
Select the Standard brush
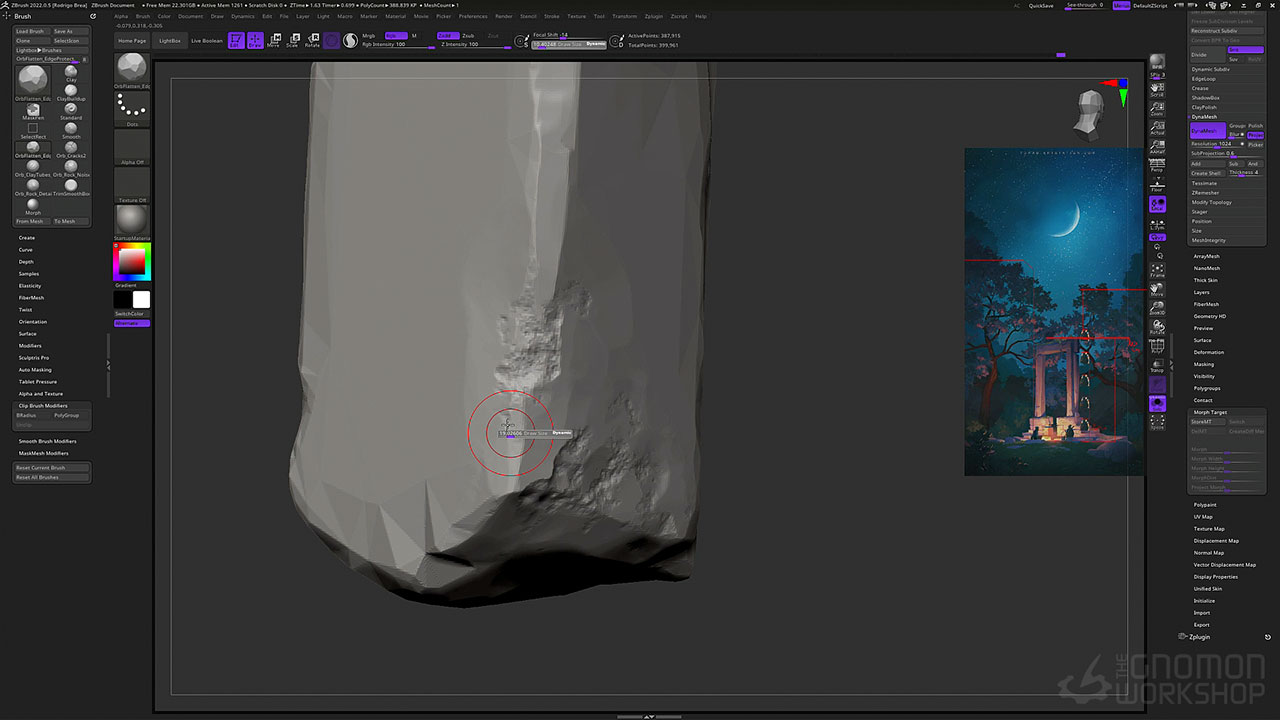pyautogui.click(x=71, y=111)
